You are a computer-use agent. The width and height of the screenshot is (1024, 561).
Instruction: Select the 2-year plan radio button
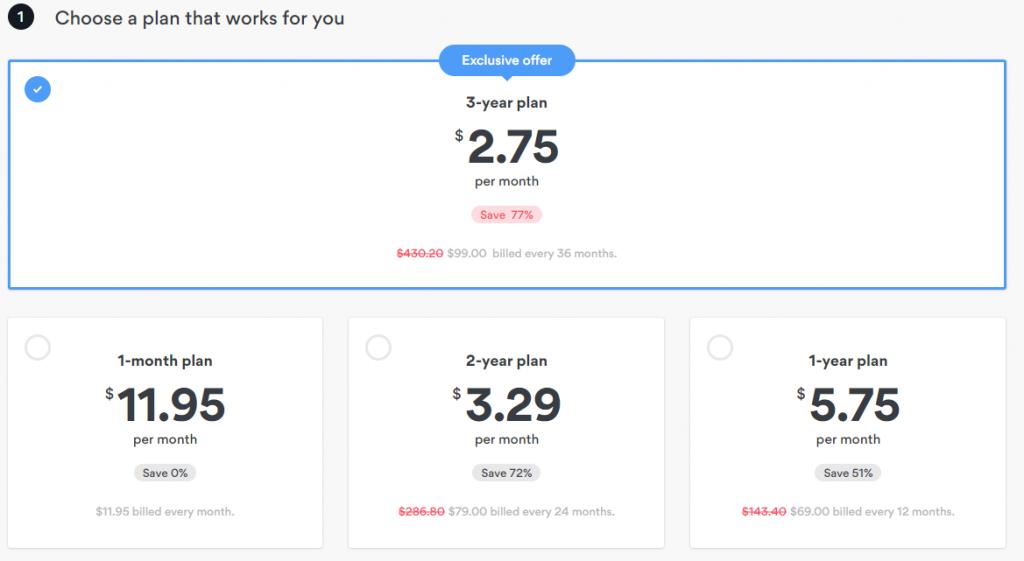(x=378, y=347)
